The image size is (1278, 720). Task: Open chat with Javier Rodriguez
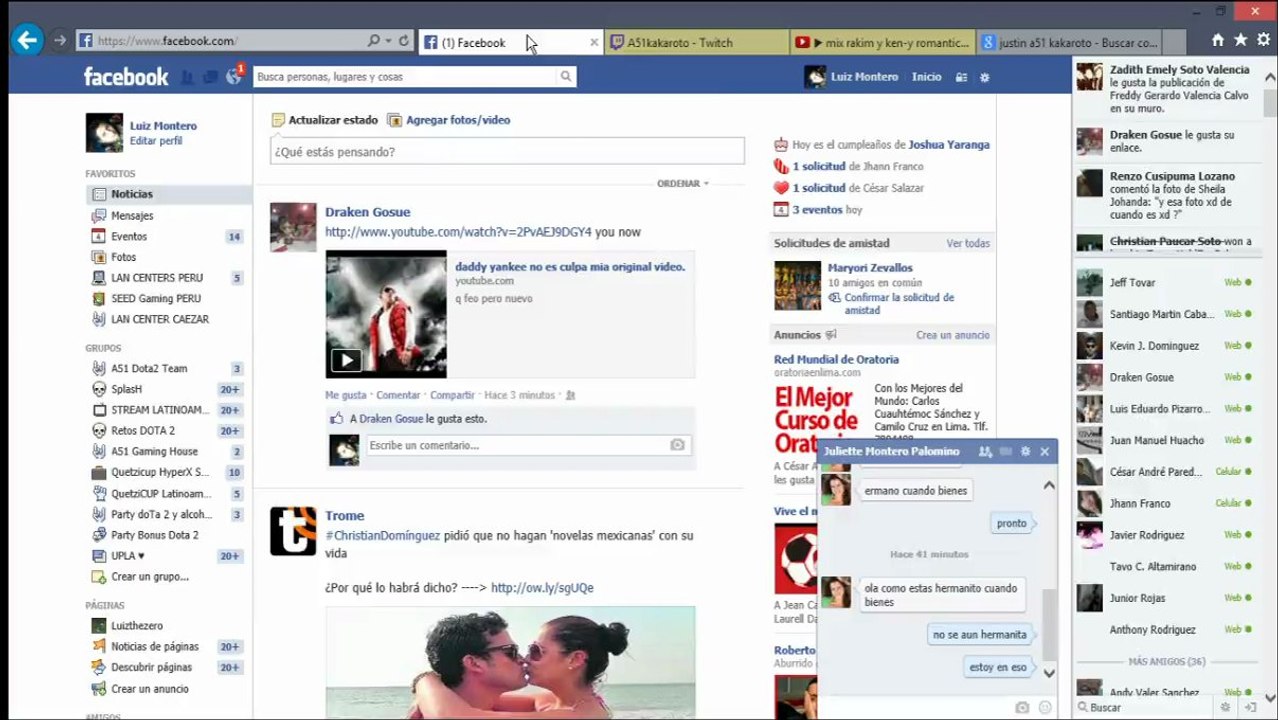(1164, 535)
